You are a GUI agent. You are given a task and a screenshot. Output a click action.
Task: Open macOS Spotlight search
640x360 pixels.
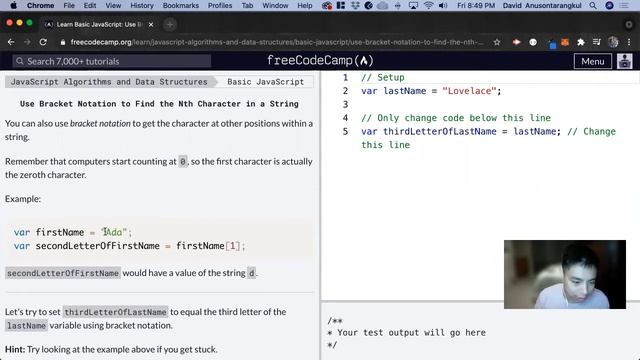pyautogui.click(x=593, y=5)
